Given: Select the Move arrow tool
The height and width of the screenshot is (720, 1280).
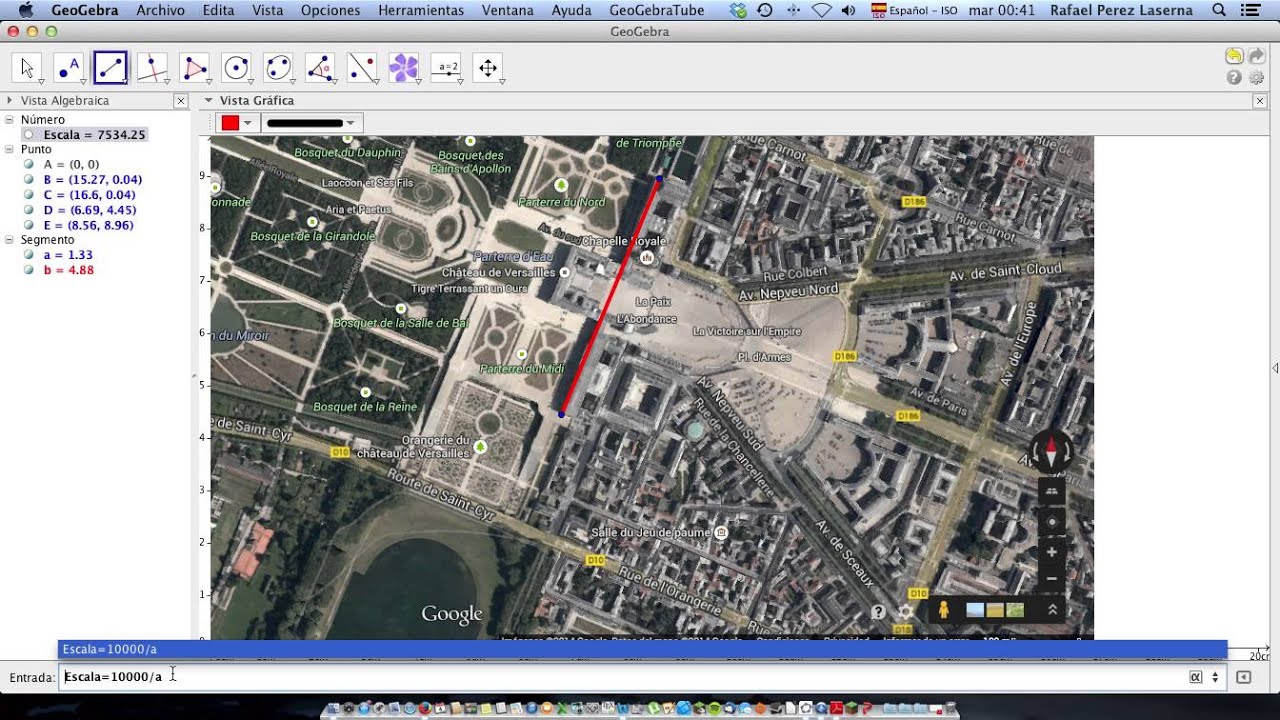Looking at the screenshot, I should pos(27,68).
